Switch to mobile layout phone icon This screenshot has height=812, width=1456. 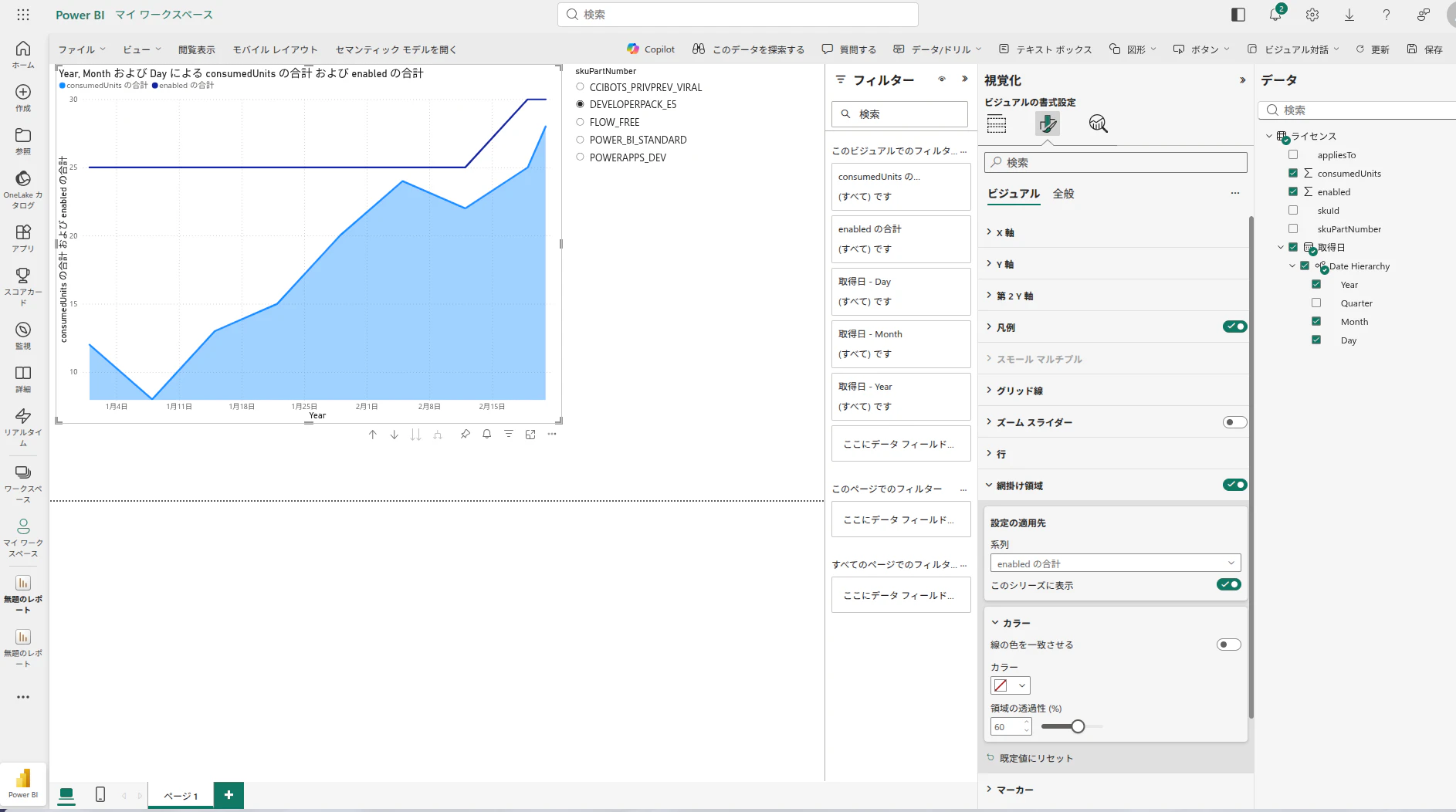[100, 794]
